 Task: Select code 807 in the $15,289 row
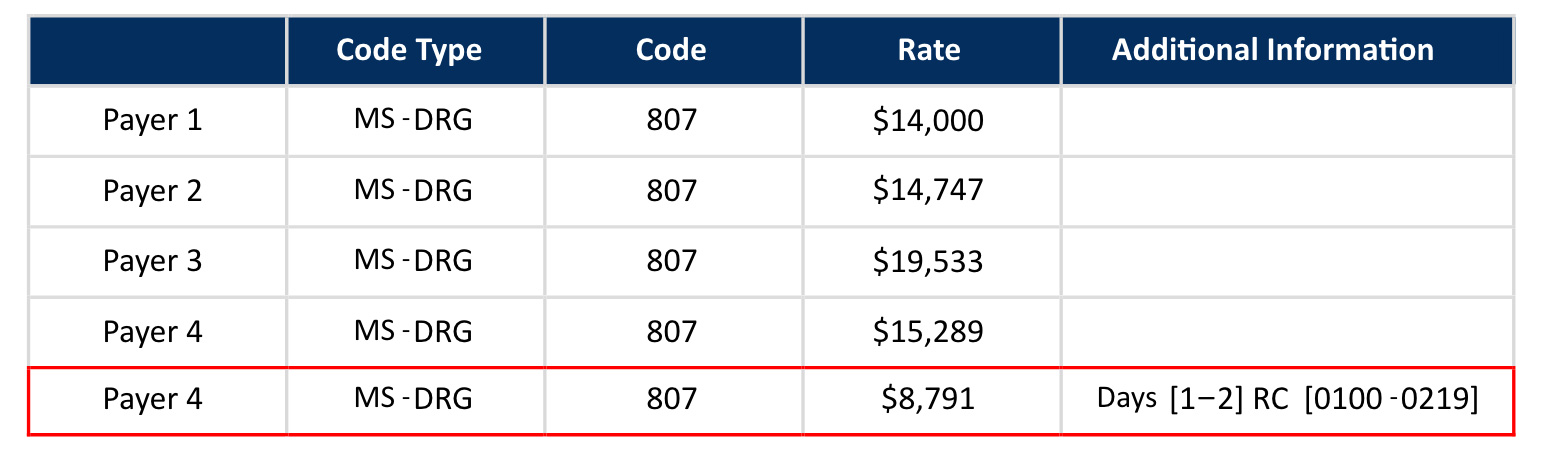671,331
